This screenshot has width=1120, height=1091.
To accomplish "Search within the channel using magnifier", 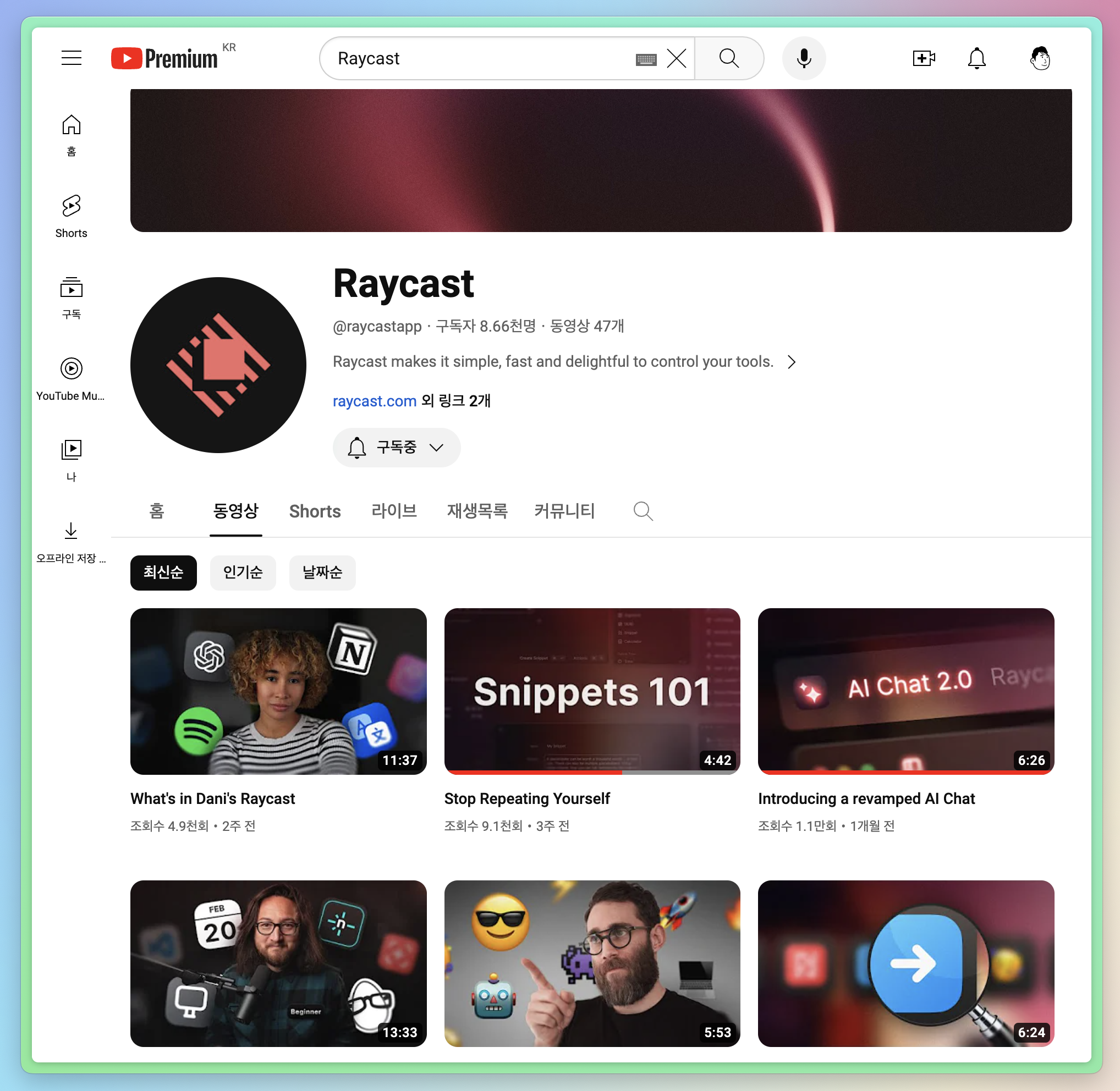I will [x=643, y=510].
